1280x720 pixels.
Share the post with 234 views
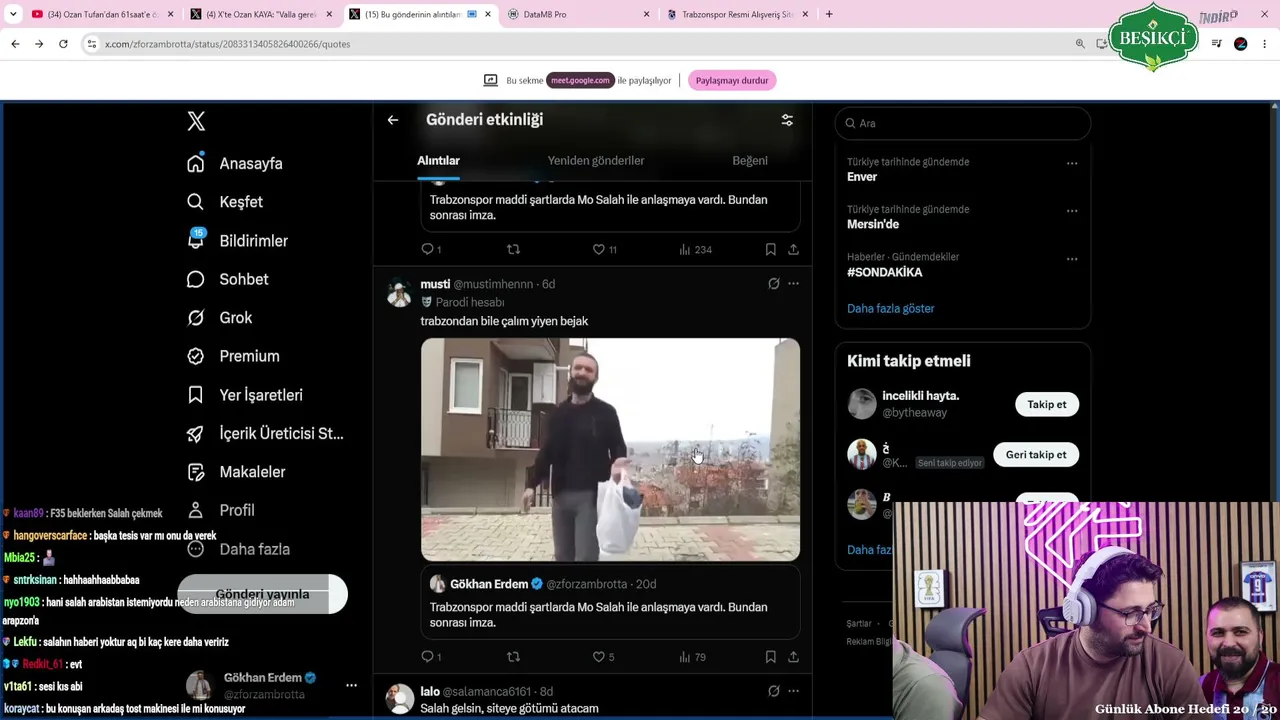click(x=793, y=249)
